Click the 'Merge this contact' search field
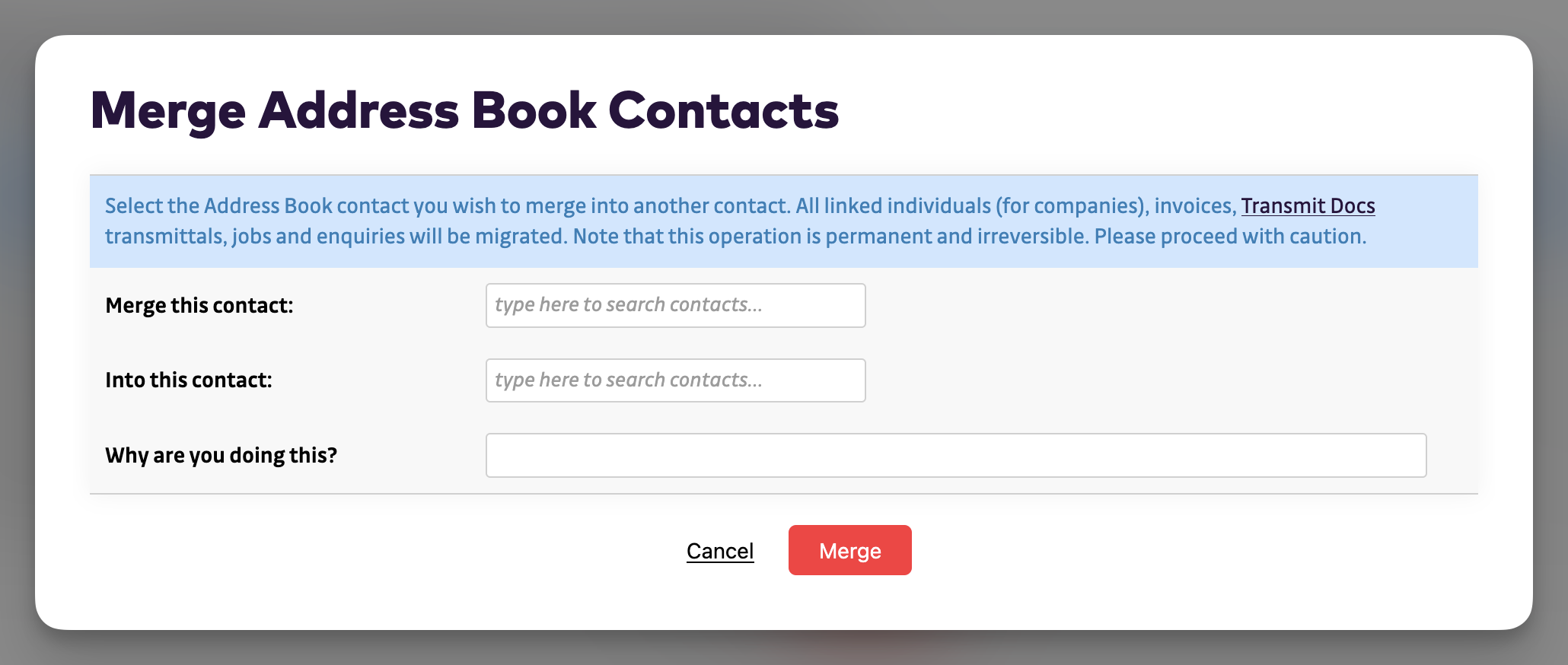 [675, 305]
